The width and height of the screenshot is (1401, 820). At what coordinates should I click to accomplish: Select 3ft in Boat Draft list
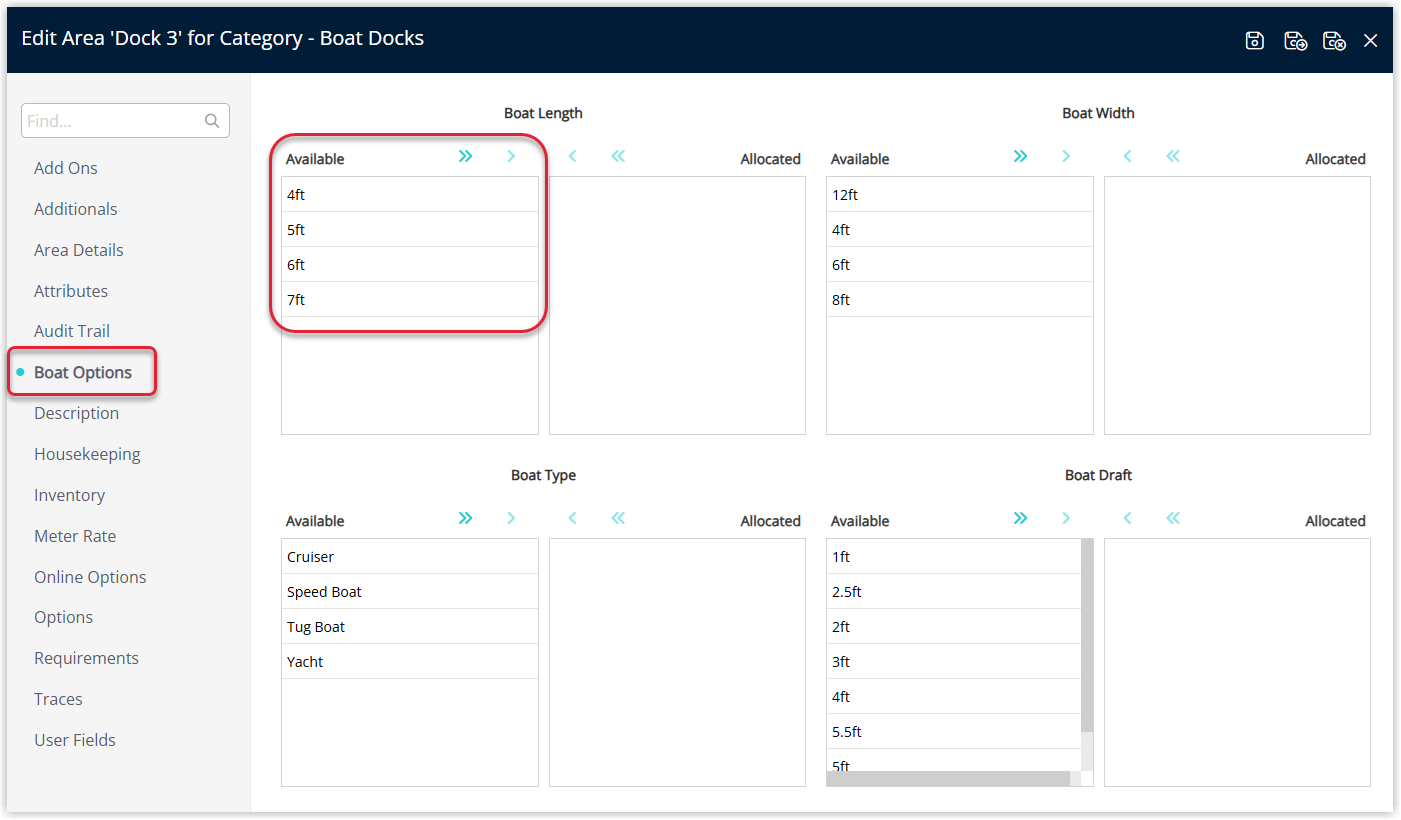pyautogui.click(x=954, y=662)
